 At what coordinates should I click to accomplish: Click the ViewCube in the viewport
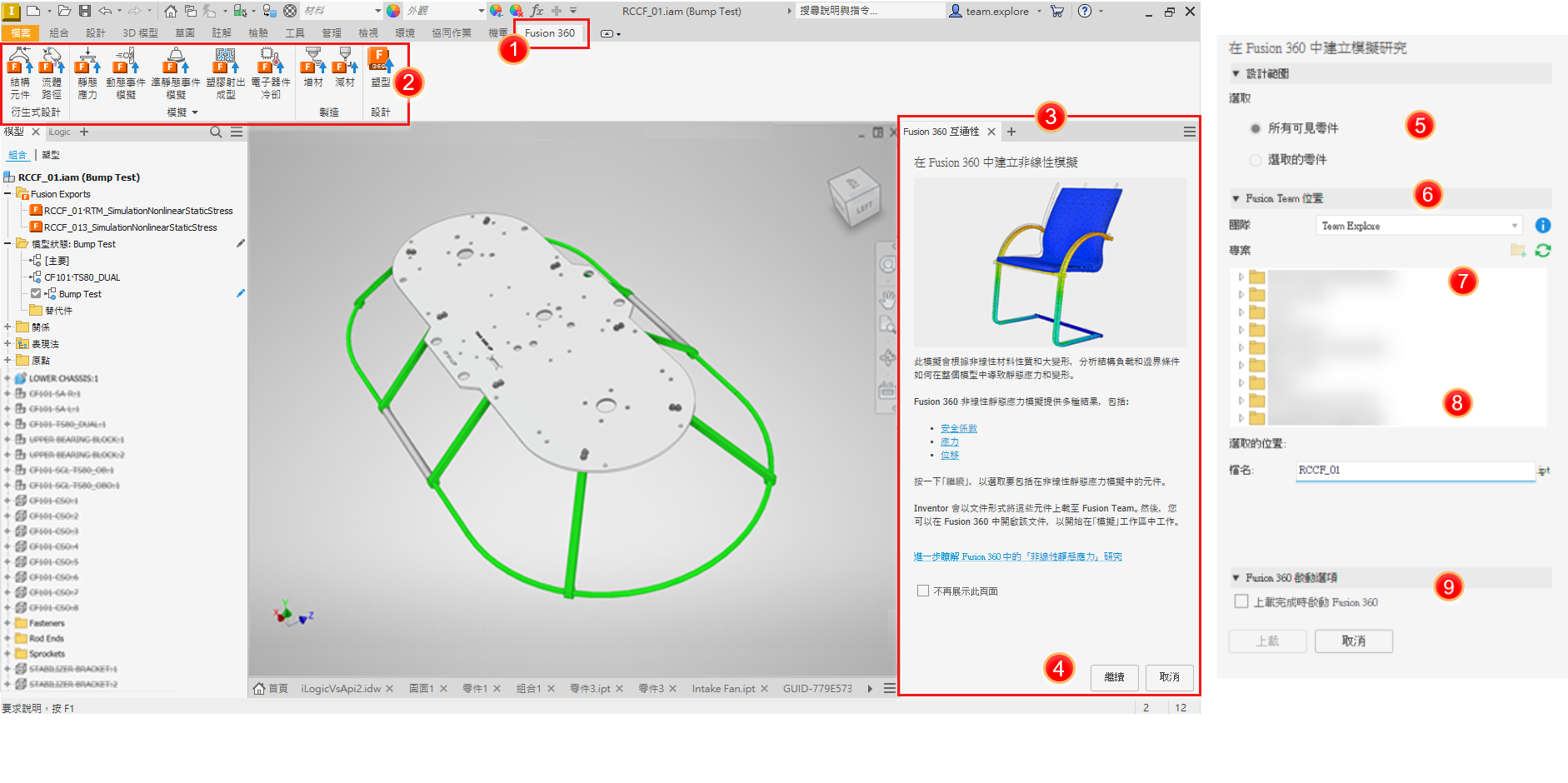(853, 197)
